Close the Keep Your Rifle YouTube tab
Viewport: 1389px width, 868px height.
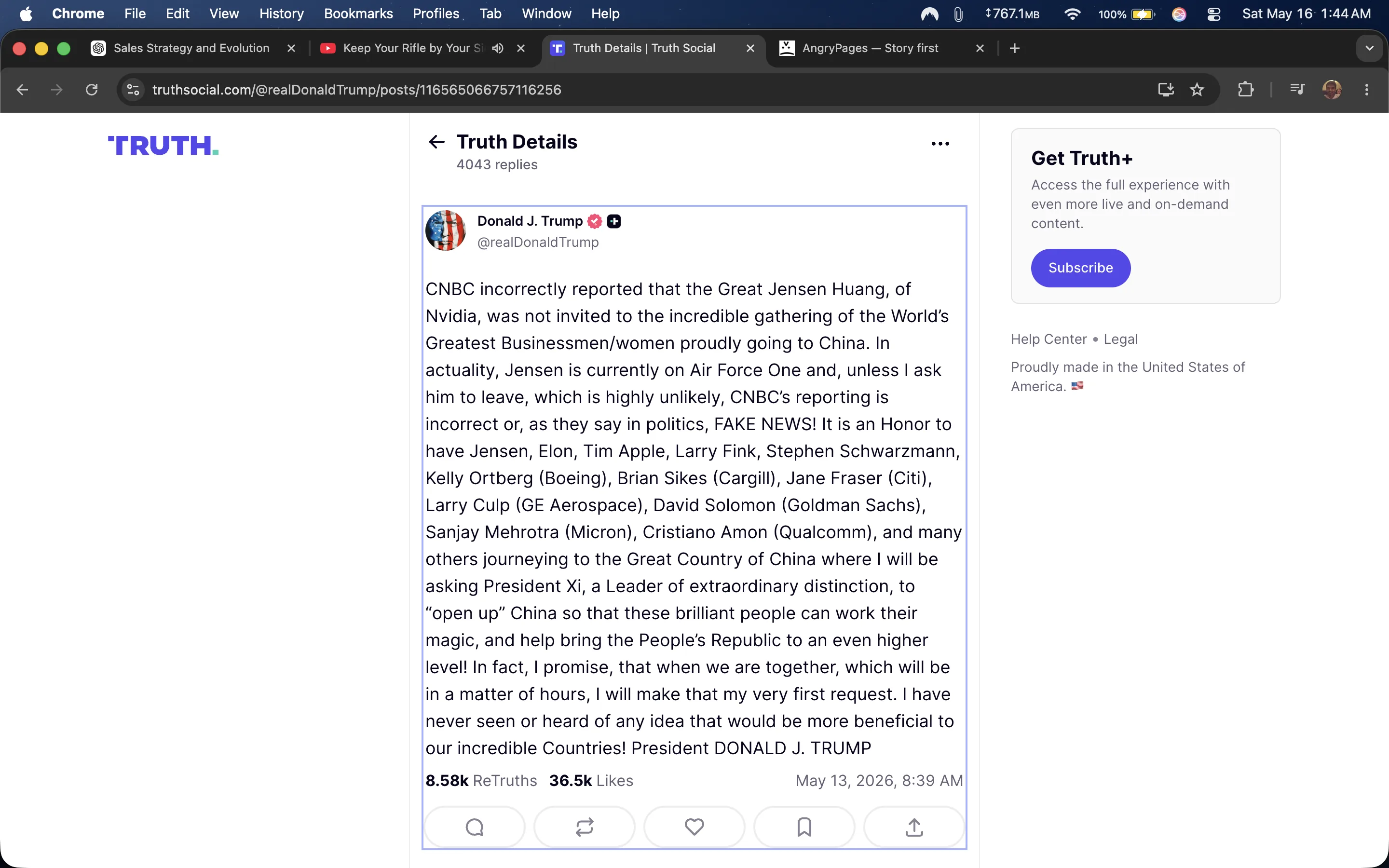(x=521, y=48)
